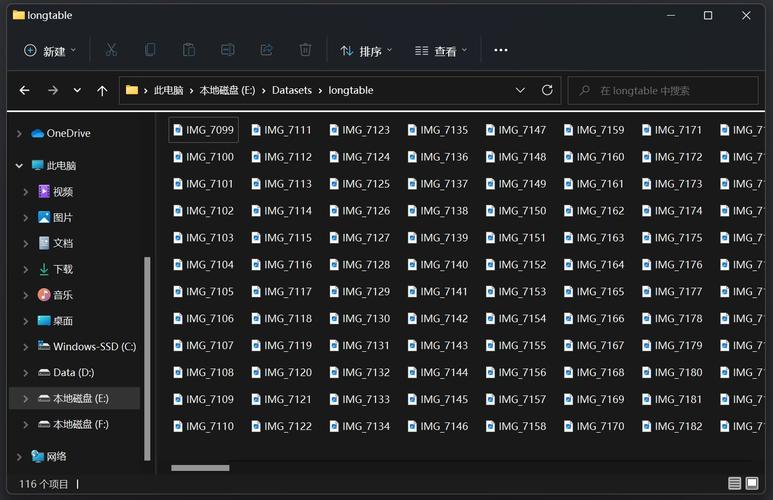773x500 pixels.
Task: Go forward with the right arrow
Action: (x=53, y=90)
